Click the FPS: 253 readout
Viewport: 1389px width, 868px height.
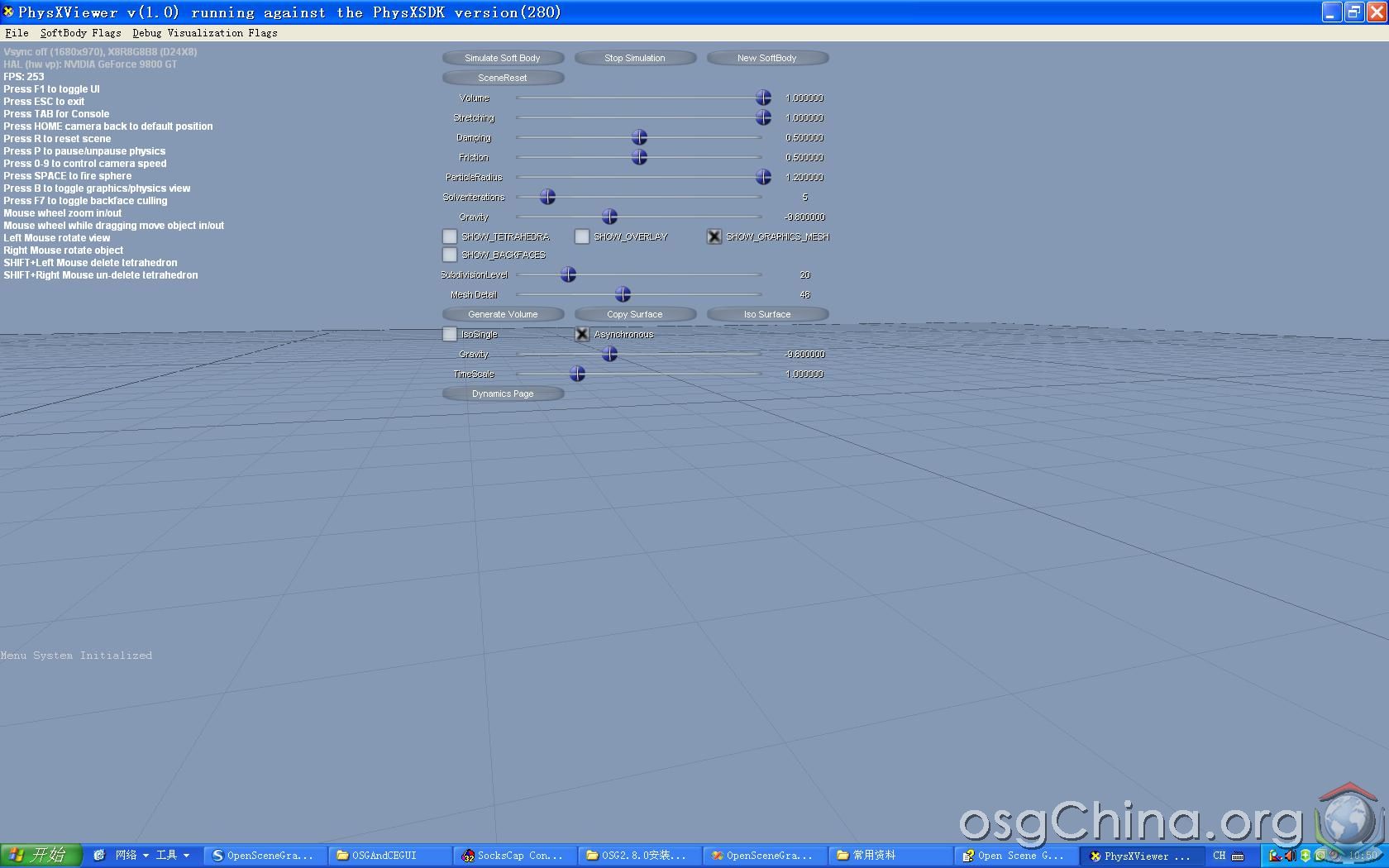pos(24,76)
